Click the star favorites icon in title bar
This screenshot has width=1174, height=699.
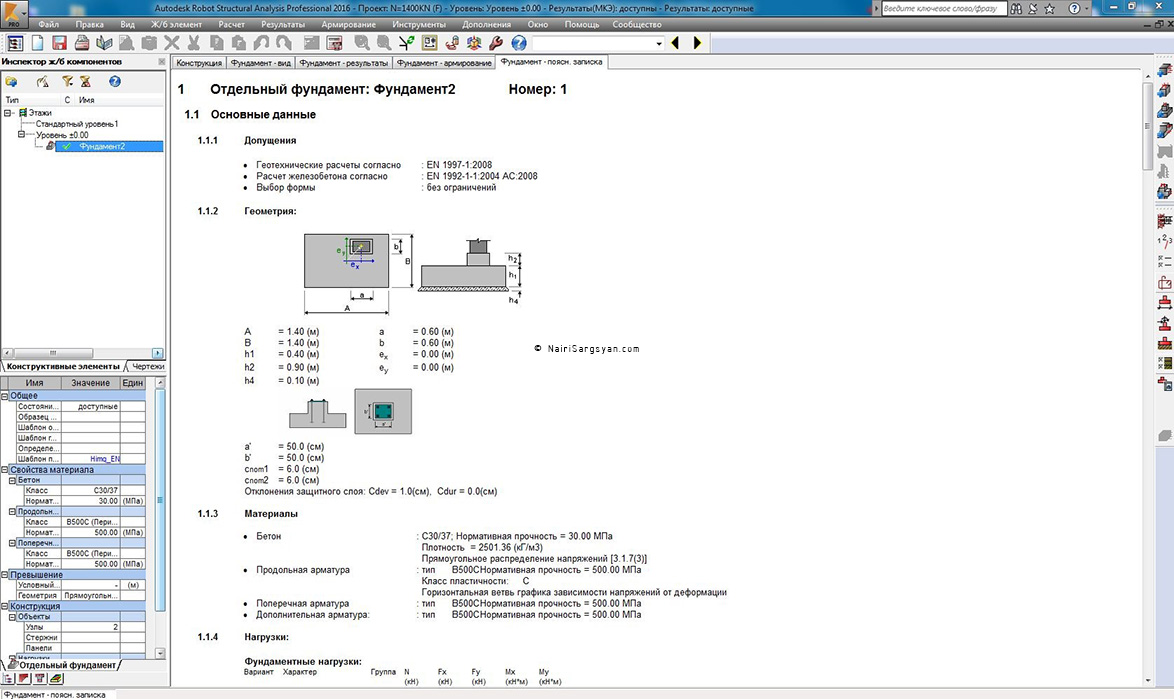coord(1050,8)
